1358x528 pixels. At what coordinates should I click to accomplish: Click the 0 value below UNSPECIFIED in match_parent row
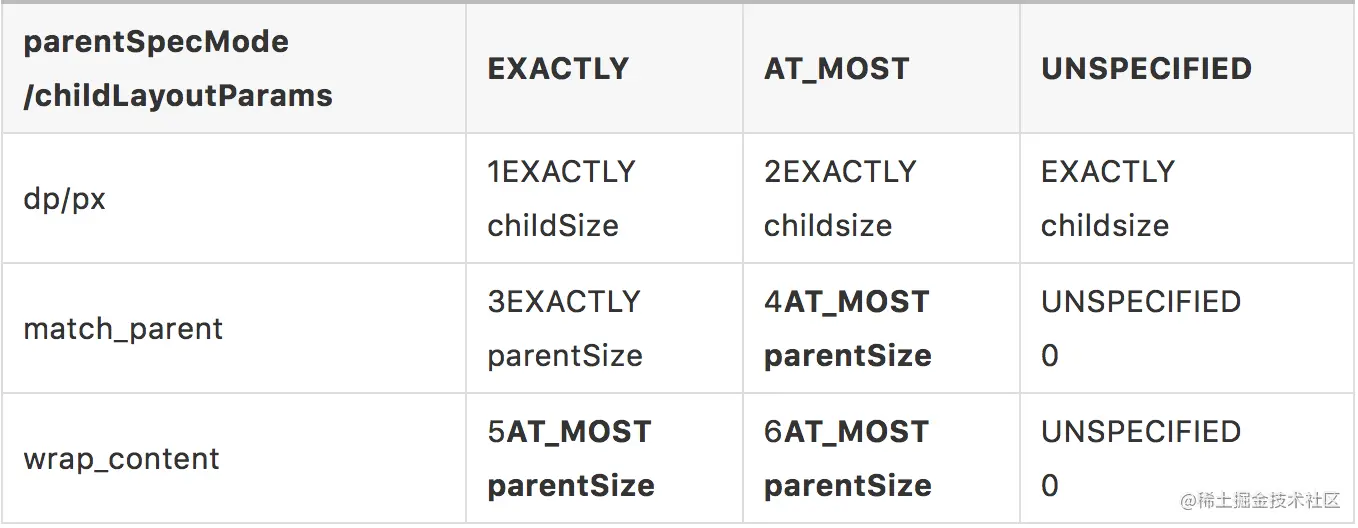(1050, 355)
